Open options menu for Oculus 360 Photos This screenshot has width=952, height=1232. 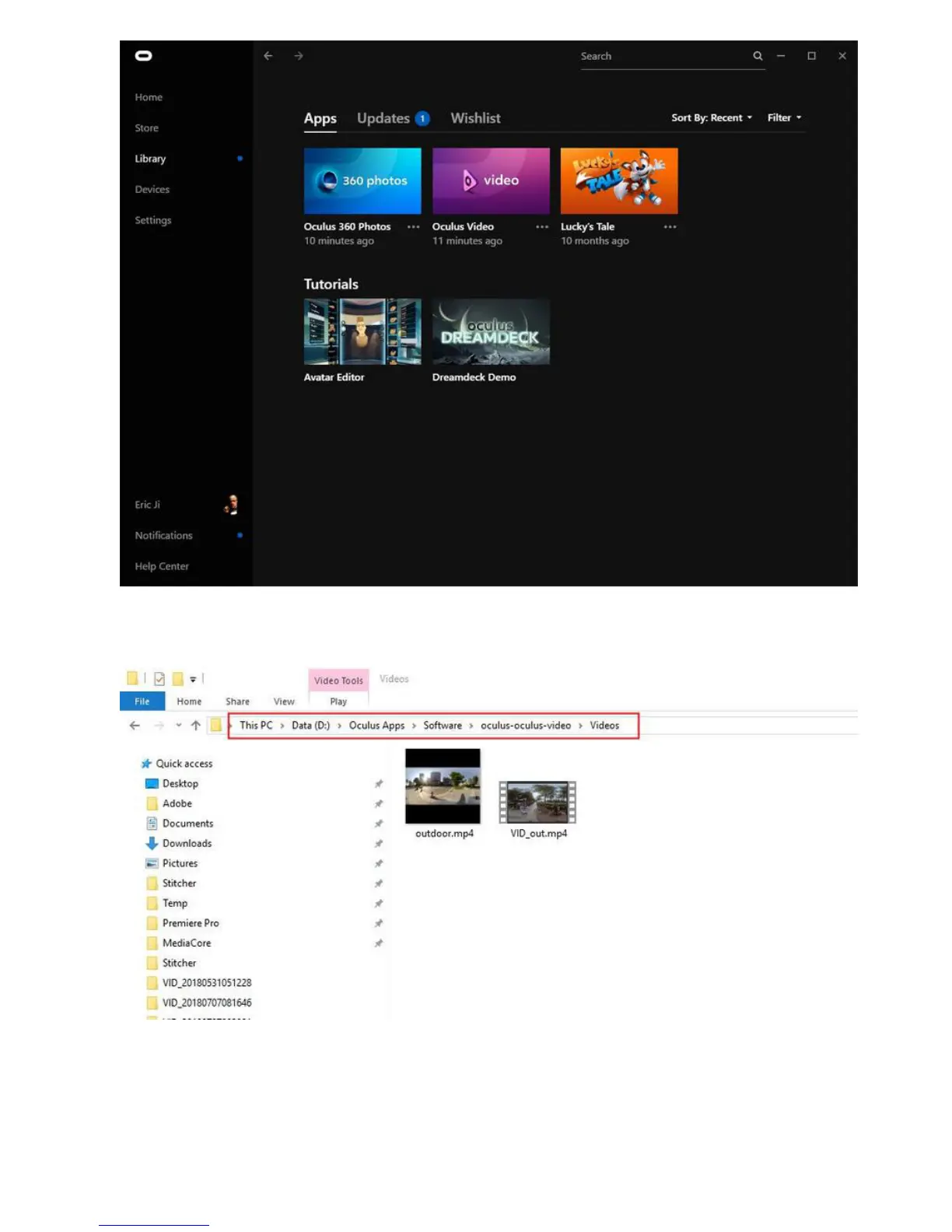click(414, 227)
